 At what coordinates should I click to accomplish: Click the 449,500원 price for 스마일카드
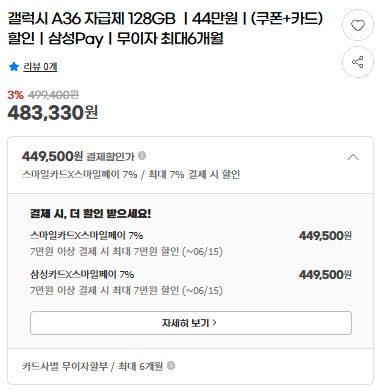(325, 236)
